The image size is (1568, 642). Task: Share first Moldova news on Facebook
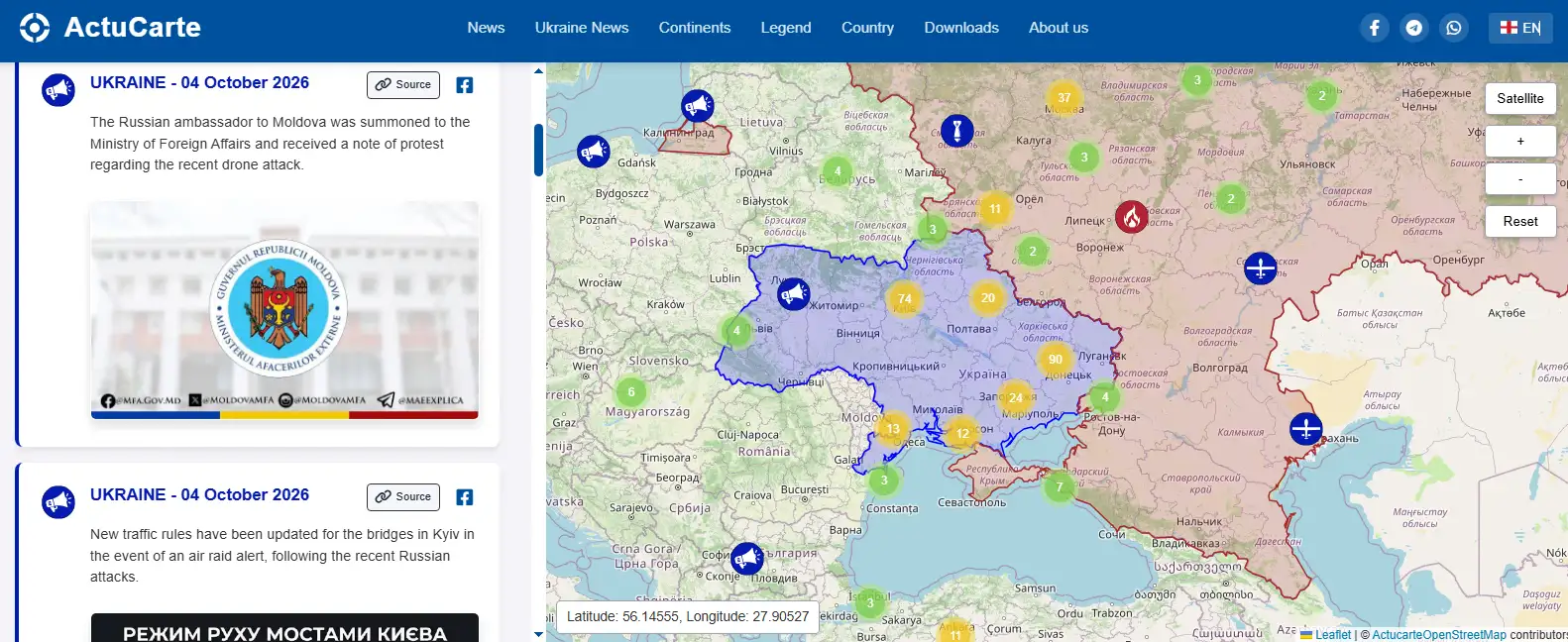pyautogui.click(x=464, y=85)
